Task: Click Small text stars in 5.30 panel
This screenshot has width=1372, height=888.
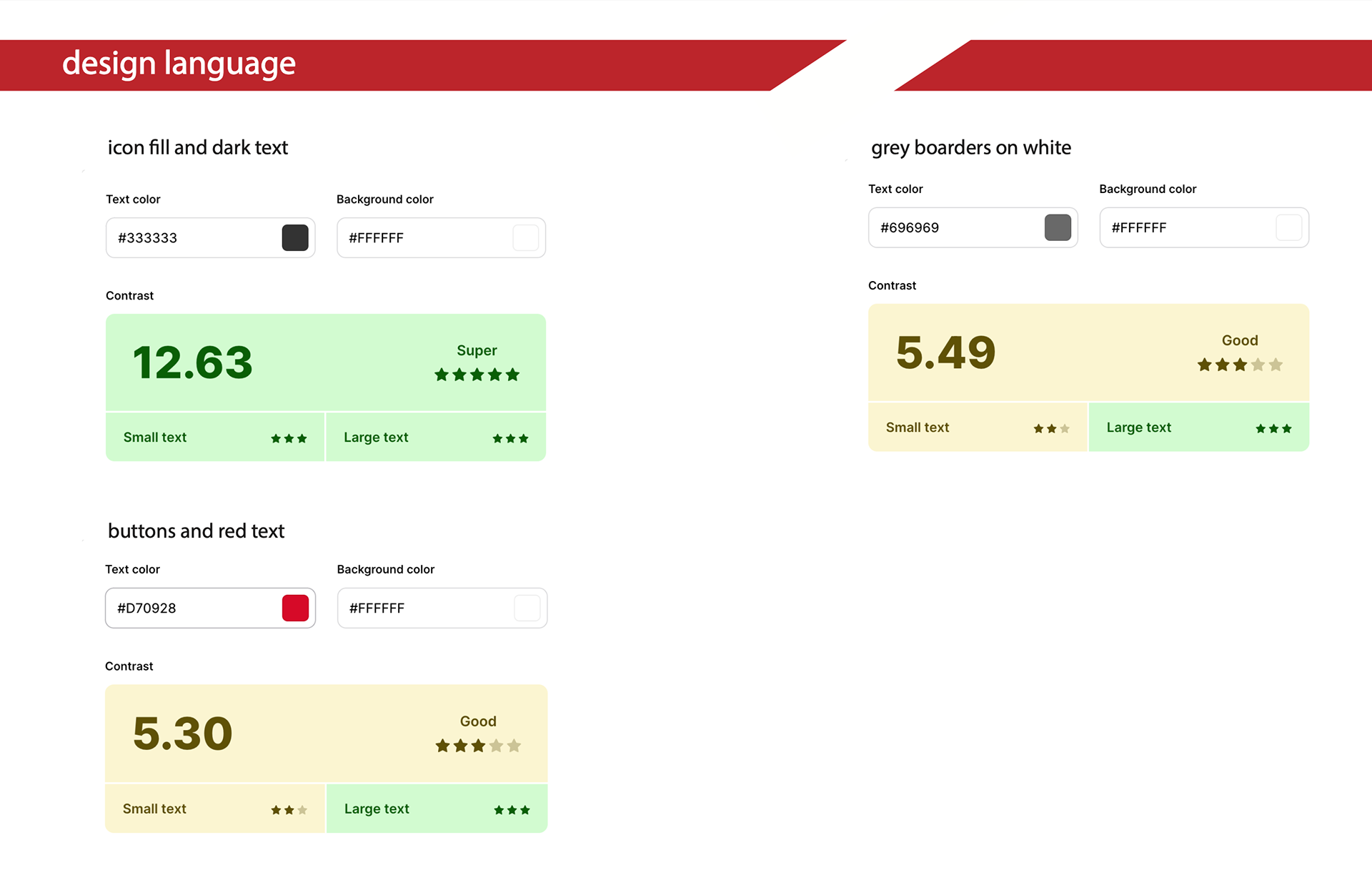Action: click(289, 809)
